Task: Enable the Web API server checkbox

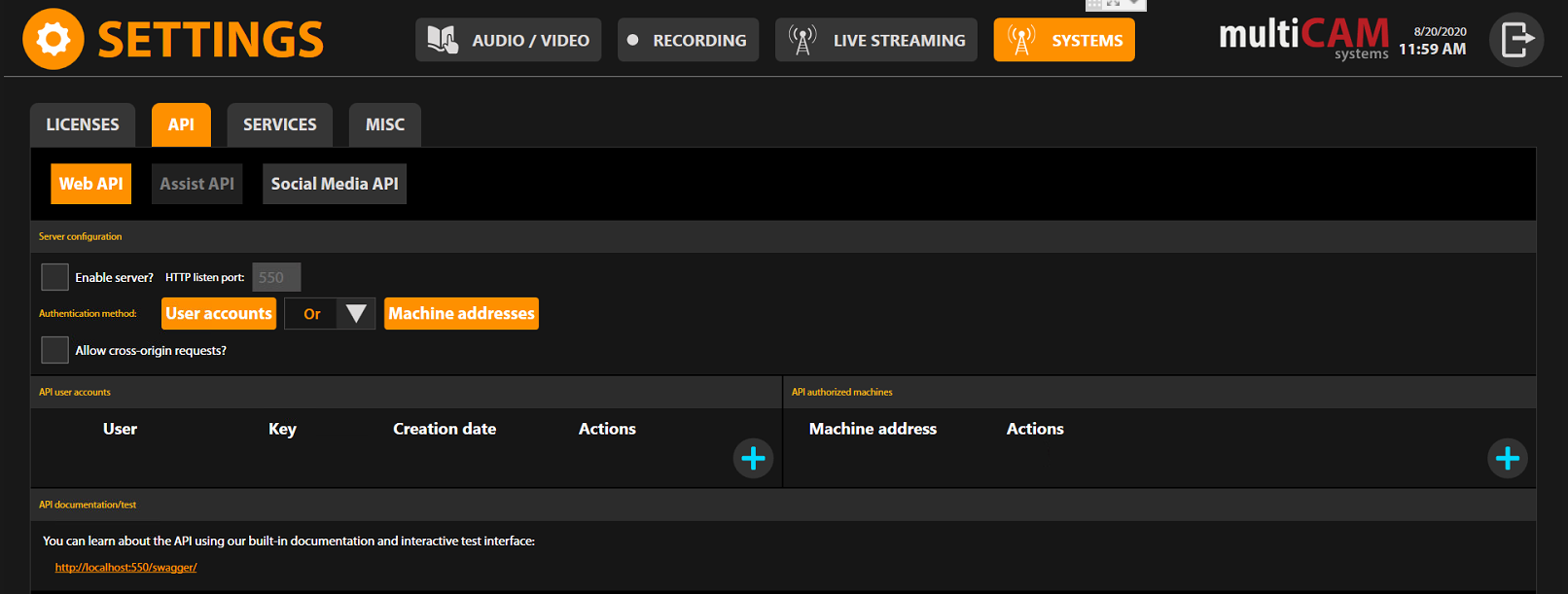Action: [55, 277]
